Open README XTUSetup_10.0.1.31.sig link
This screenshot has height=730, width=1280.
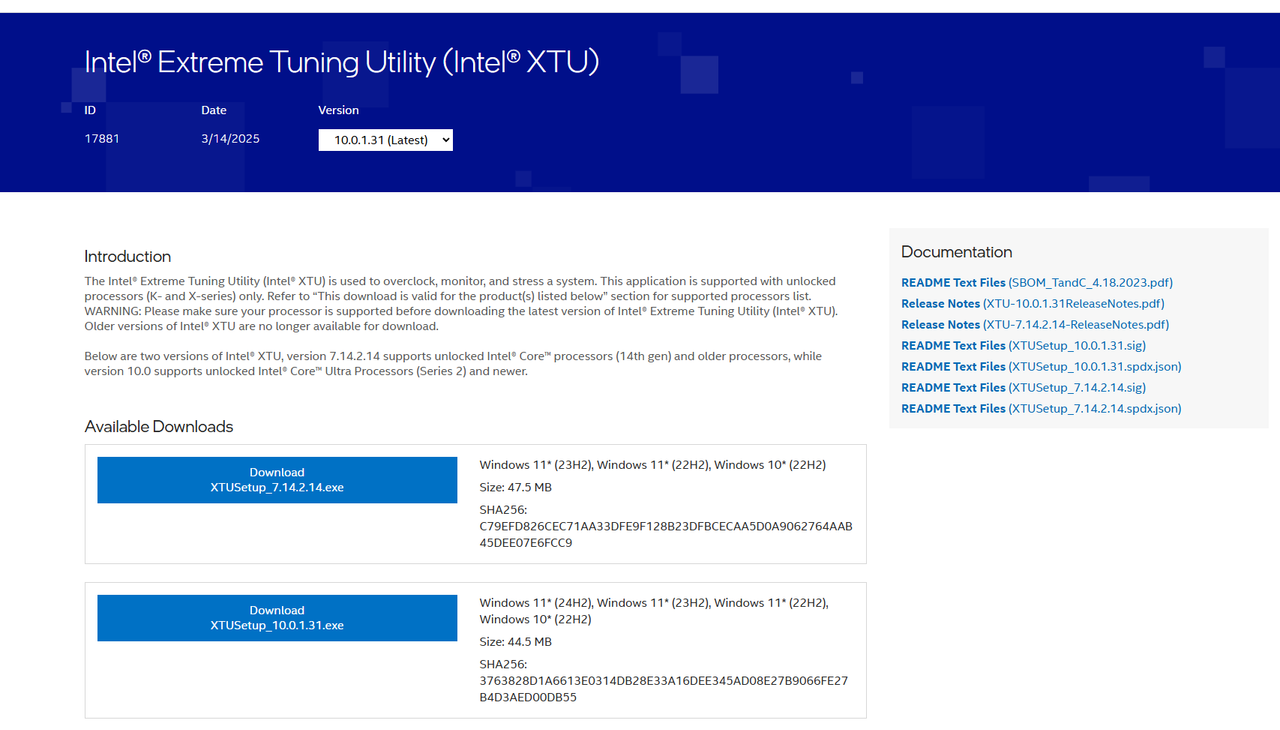point(1023,346)
